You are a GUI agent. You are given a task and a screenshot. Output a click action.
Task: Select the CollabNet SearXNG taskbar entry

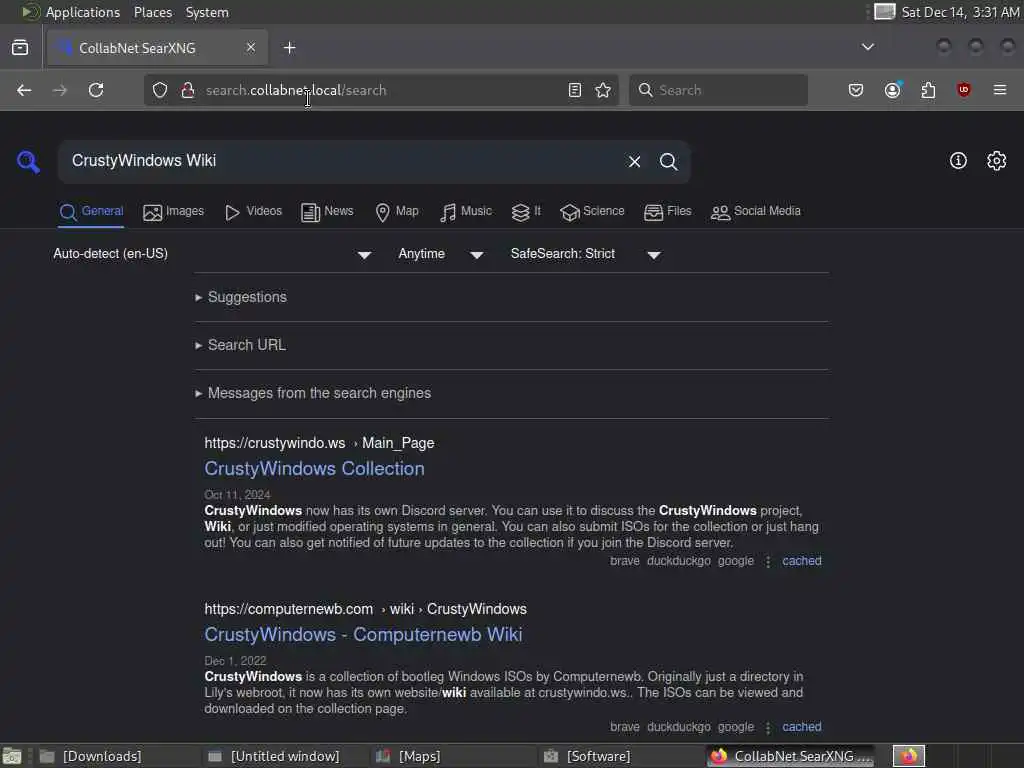[x=792, y=756]
